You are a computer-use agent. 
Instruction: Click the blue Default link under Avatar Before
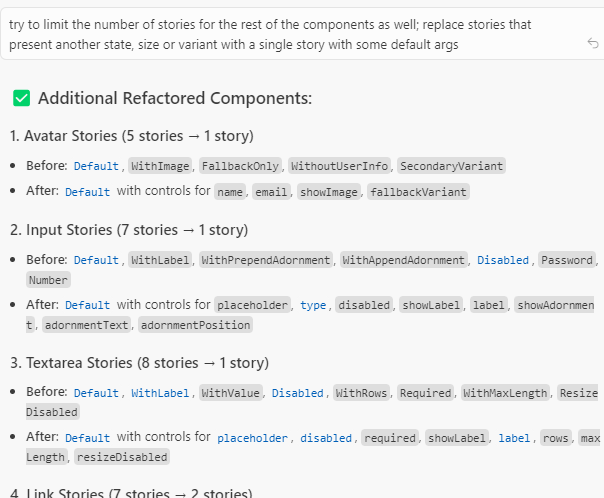click(96, 166)
